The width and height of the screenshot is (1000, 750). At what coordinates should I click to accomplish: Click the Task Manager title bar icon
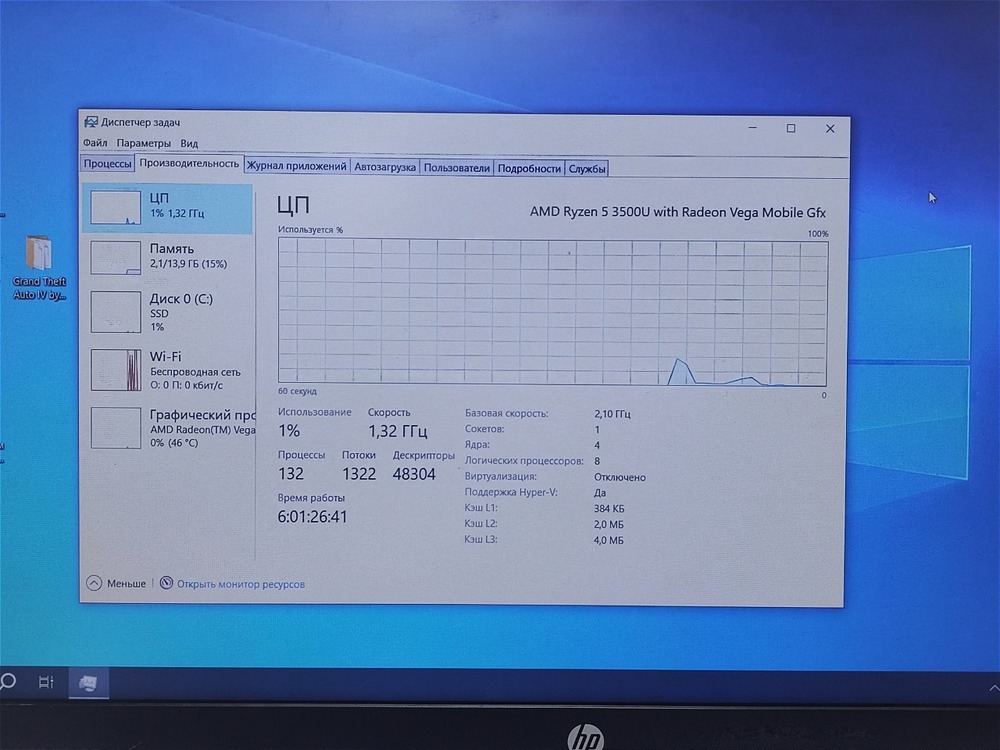tap(91, 122)
